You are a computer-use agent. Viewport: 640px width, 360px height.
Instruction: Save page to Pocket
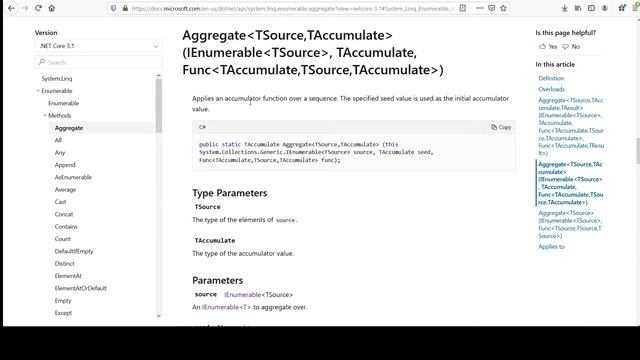(x=491, y=8)
